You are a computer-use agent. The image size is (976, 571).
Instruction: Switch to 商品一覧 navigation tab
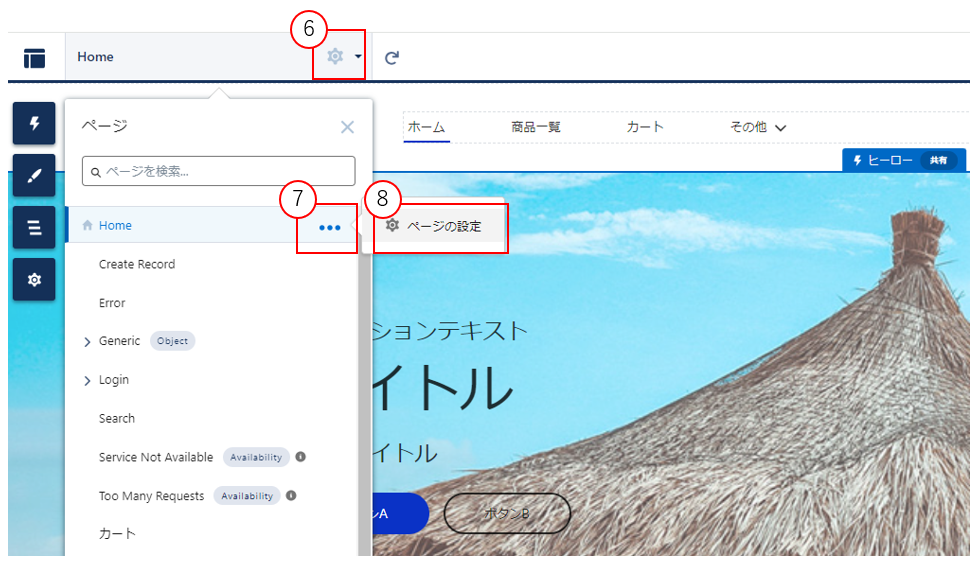coord(535,127)
